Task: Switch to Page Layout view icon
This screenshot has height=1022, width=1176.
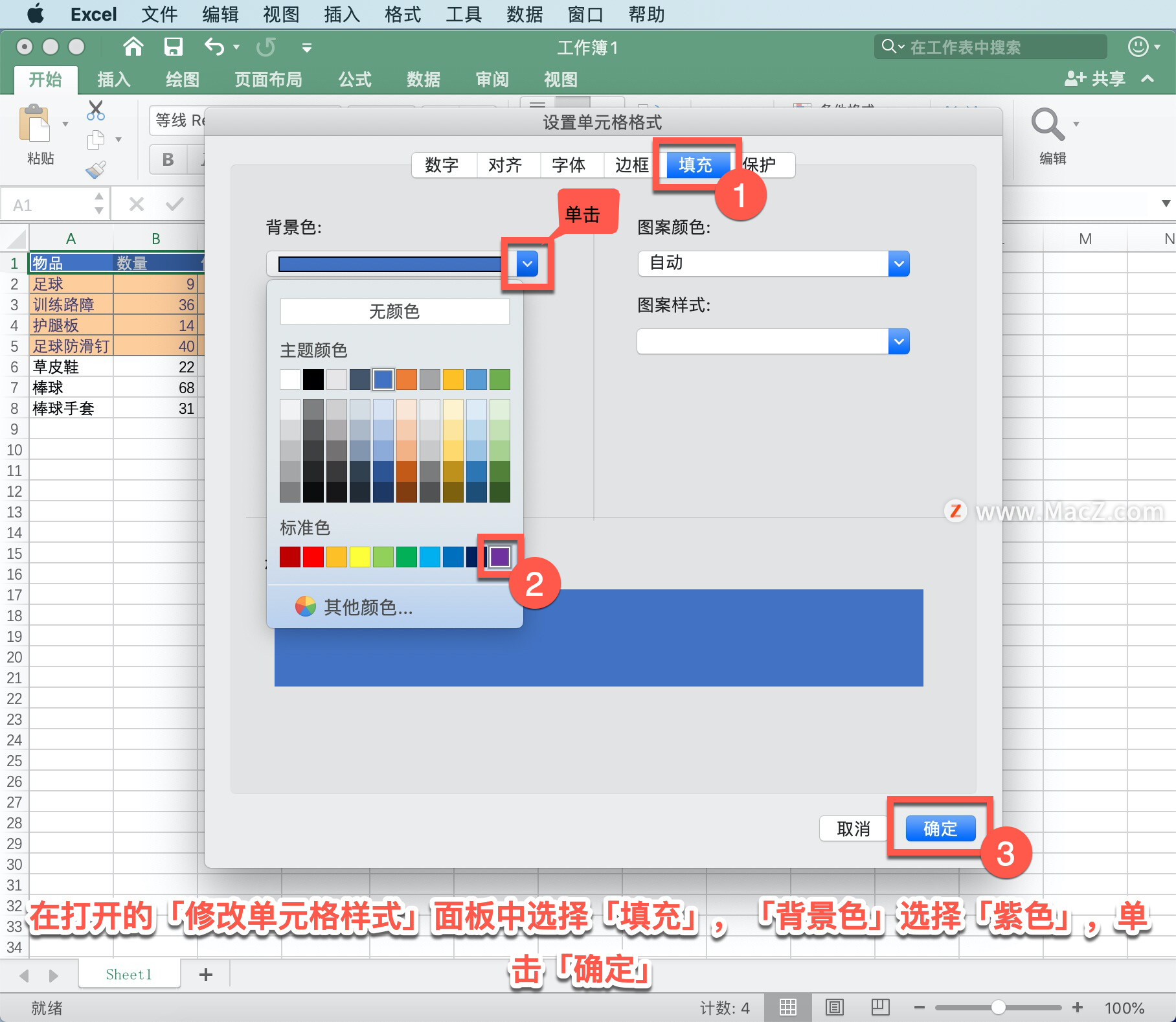Action: [835, 1008]
